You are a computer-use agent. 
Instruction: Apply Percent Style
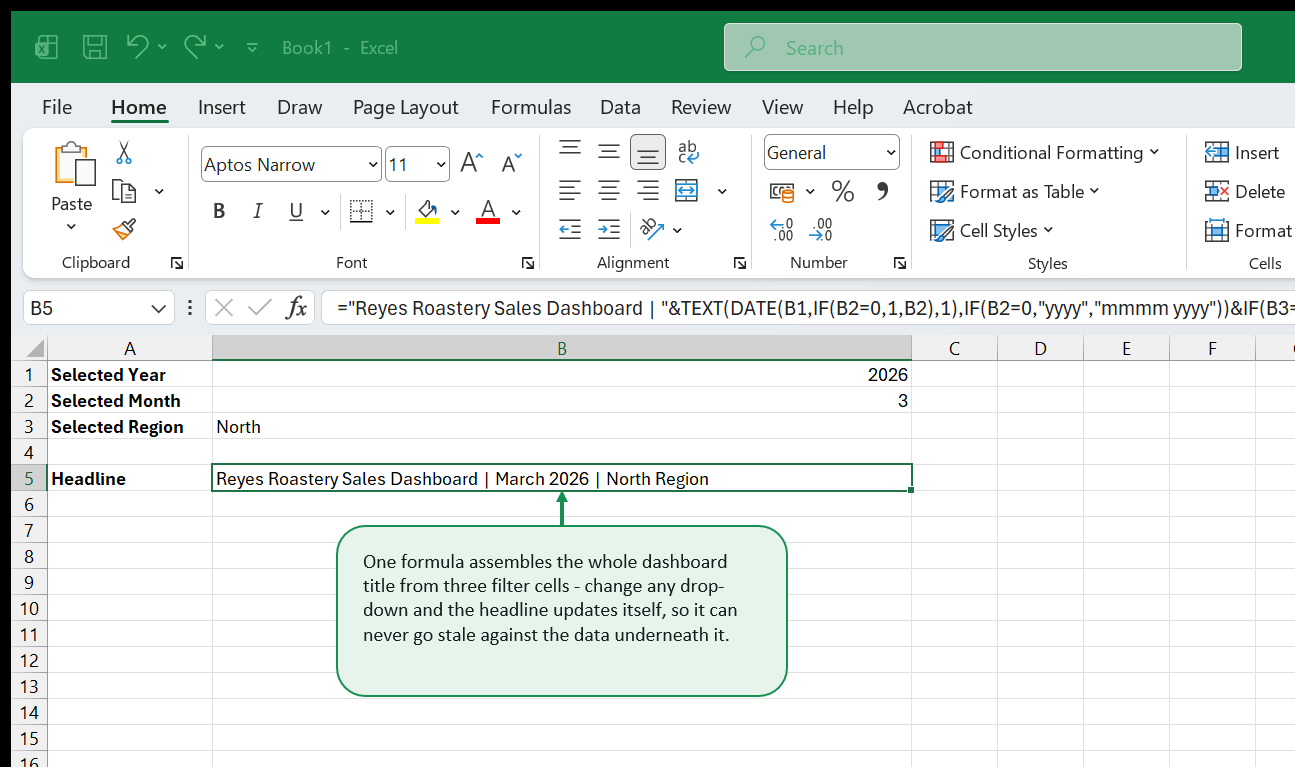pos(843,191)
